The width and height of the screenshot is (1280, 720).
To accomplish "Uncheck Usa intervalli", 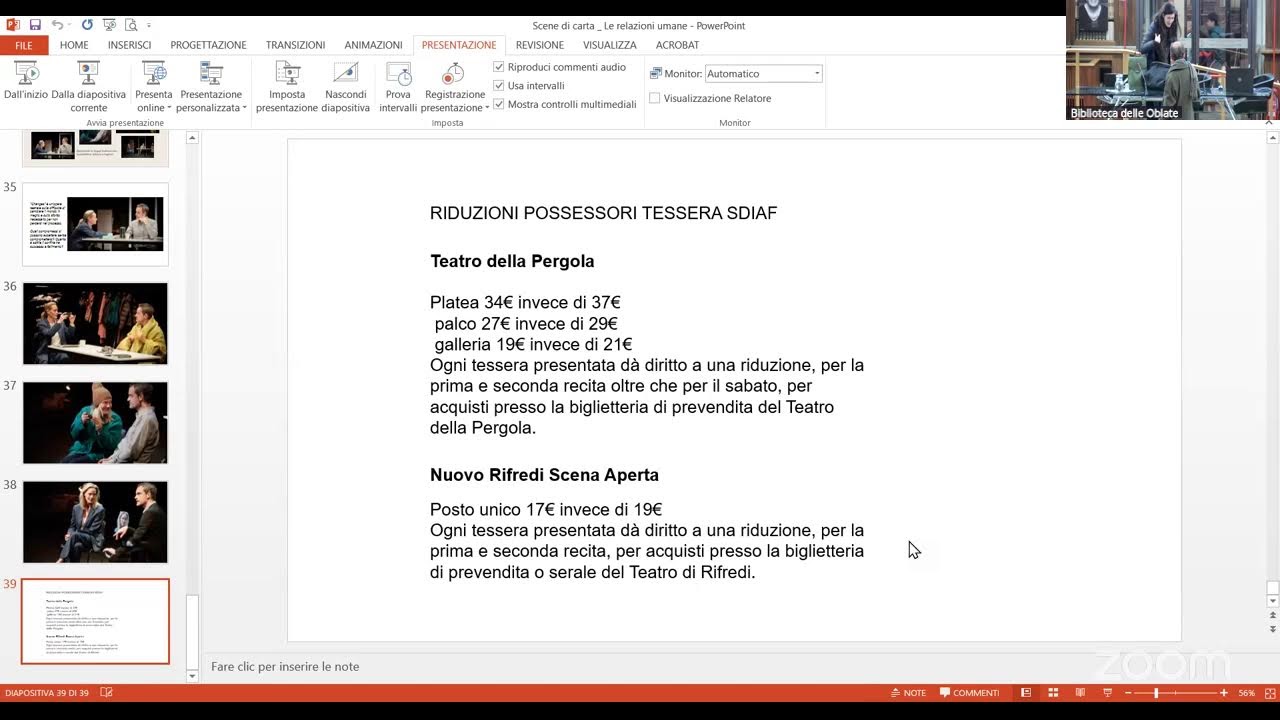I will pos(499,86).
